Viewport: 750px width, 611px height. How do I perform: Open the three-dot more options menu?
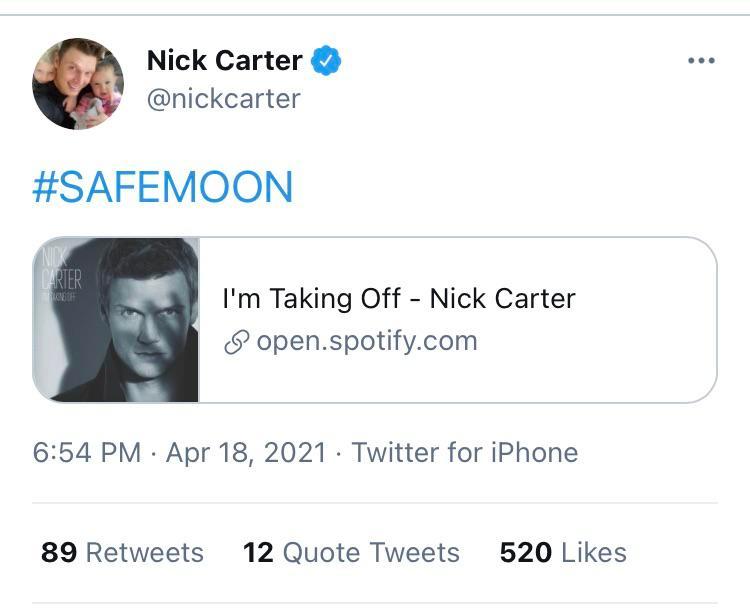[701, 61]
